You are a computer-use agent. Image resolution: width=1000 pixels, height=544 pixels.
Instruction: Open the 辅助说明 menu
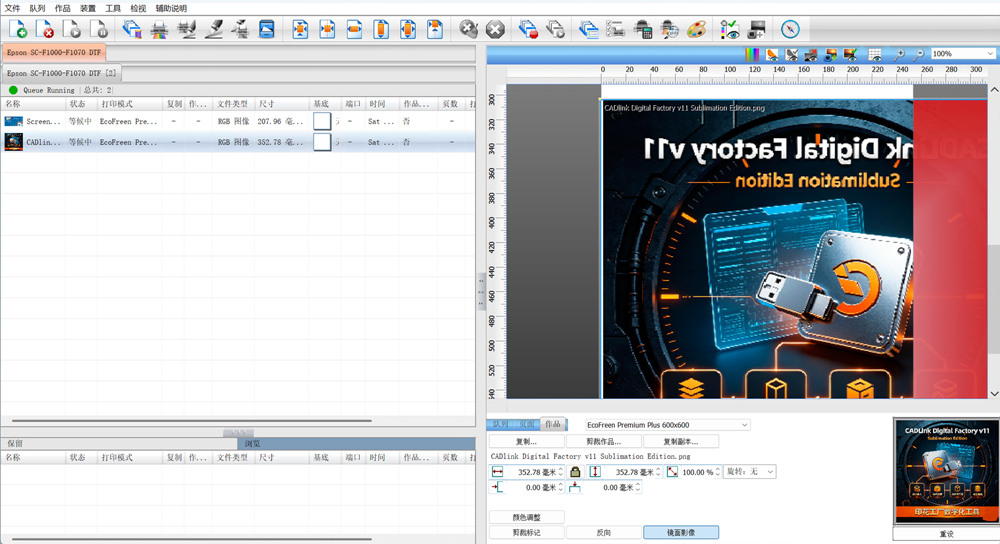pyautogui.click(x=171, y=8)
